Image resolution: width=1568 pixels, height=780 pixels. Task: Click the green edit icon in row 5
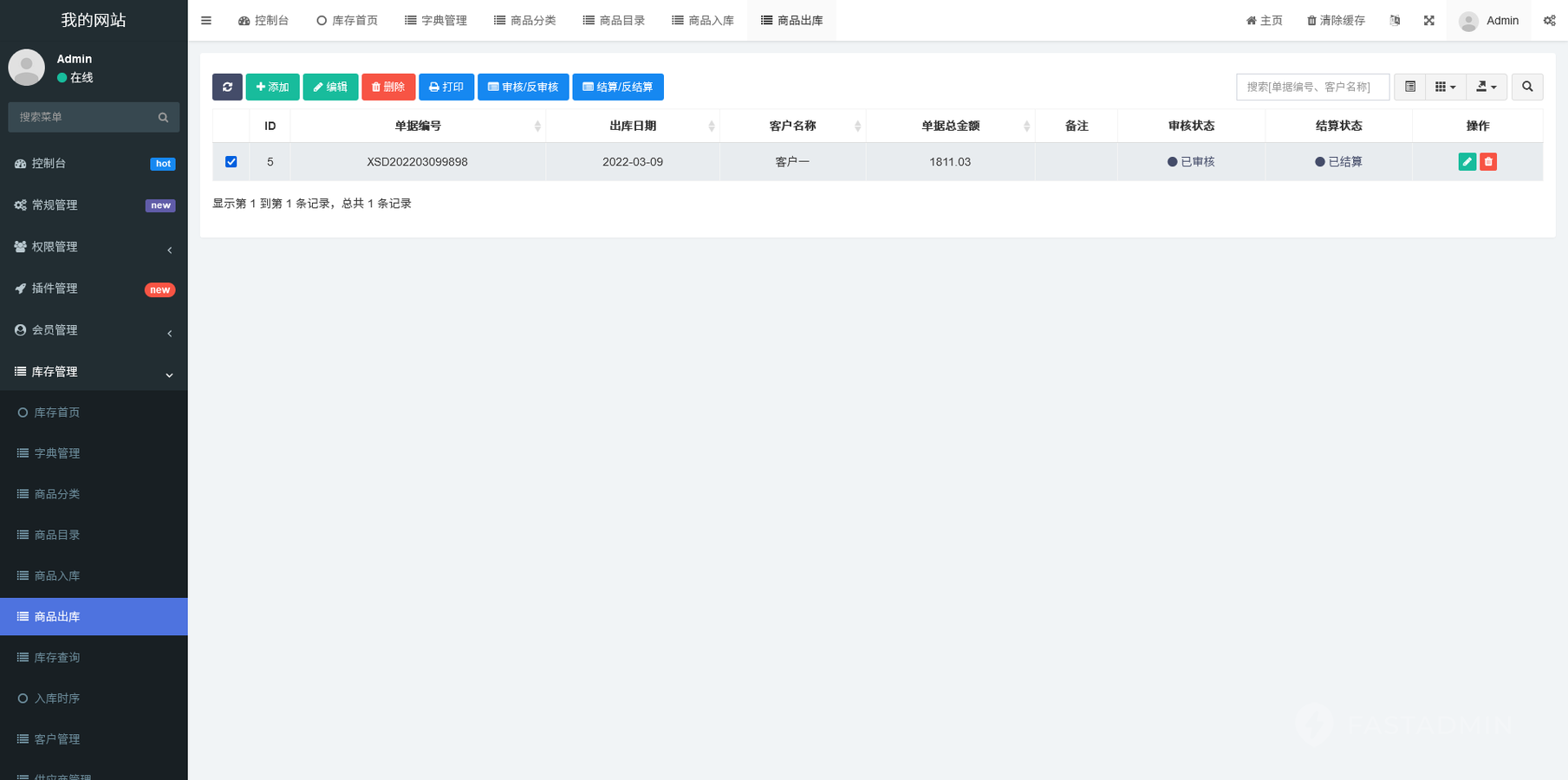pyautogui.click(x=1467, y=162)
